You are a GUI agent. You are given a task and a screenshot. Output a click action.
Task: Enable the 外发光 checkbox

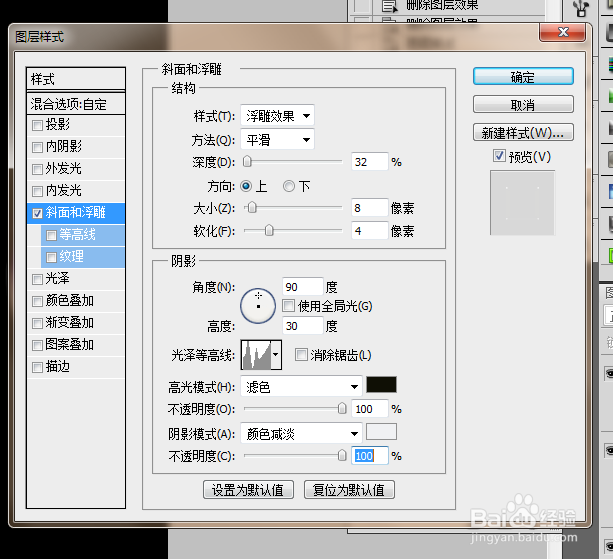[x=37, y=169]
